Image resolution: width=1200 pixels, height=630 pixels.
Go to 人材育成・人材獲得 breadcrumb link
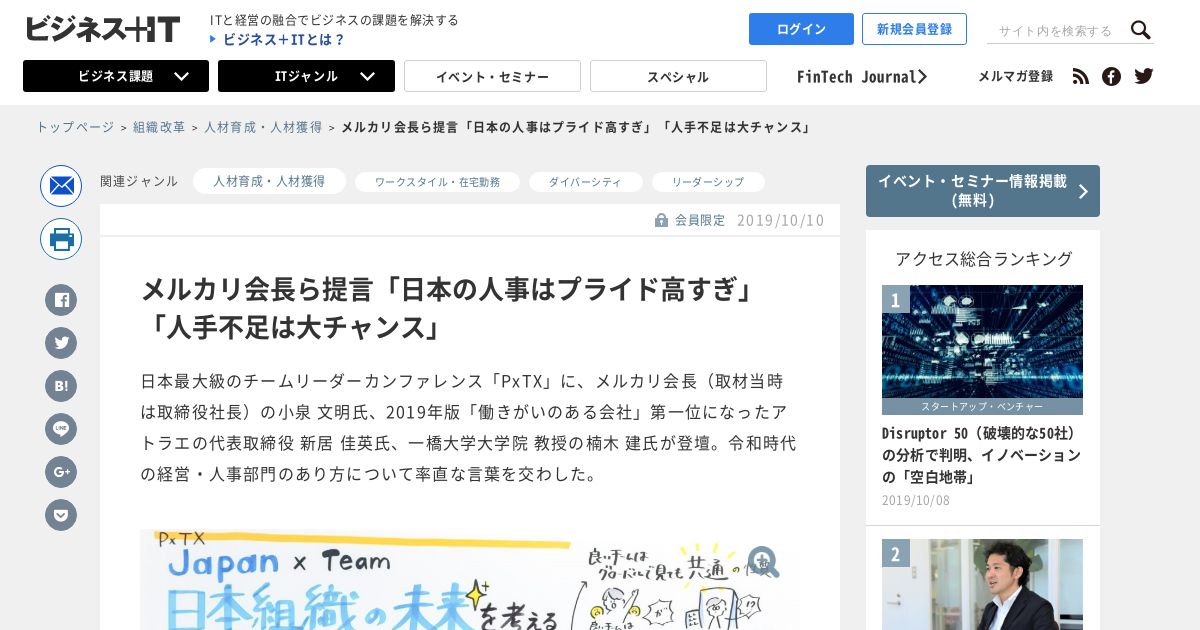click(x=263, y=128)
